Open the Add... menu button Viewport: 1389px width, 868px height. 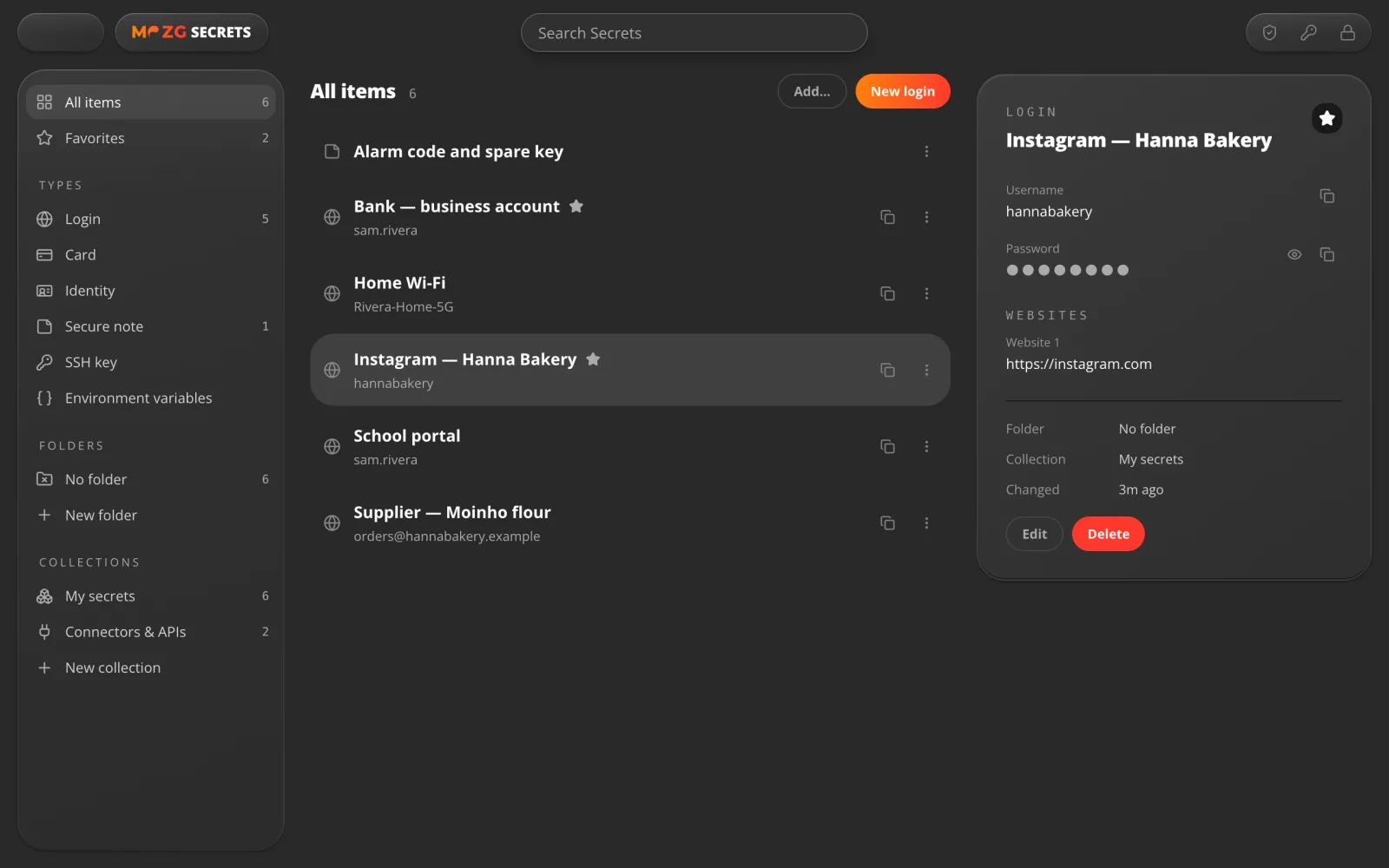tap(812, 91)
